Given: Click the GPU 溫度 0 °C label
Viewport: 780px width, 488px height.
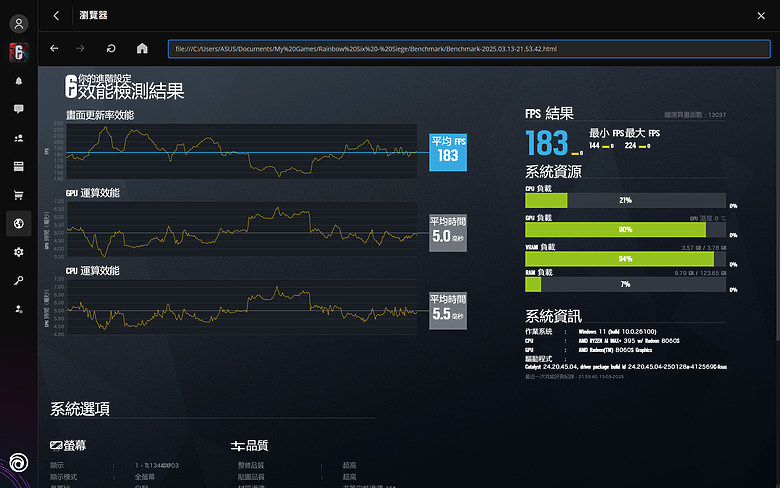Looking at the screenshot, I should (x=707, y=218).
